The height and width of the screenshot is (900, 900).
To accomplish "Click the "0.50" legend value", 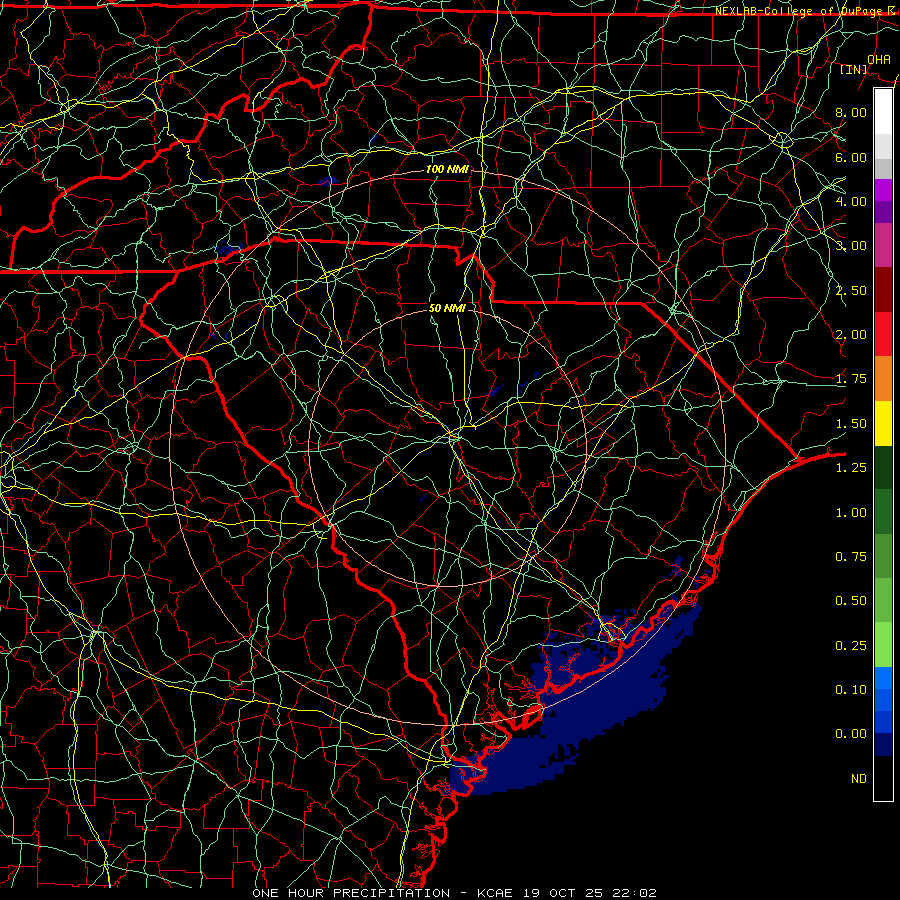I will point(851,601).
